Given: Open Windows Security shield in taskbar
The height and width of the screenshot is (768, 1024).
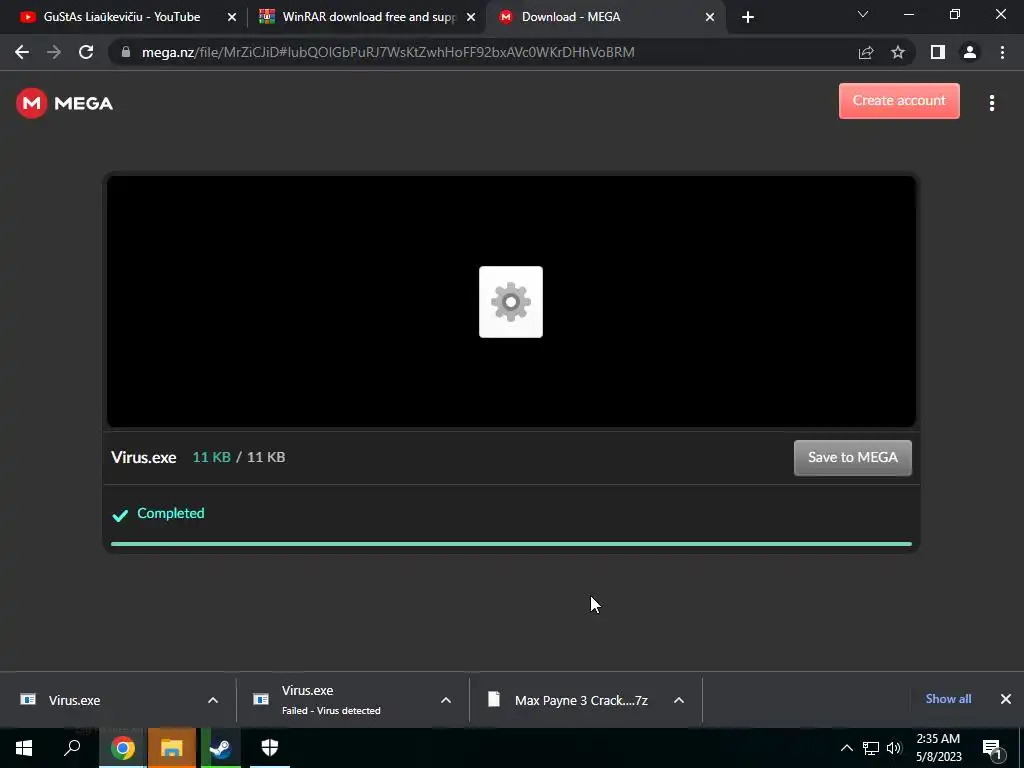Looking at the screenshot, I should click(x=270, y=748).
